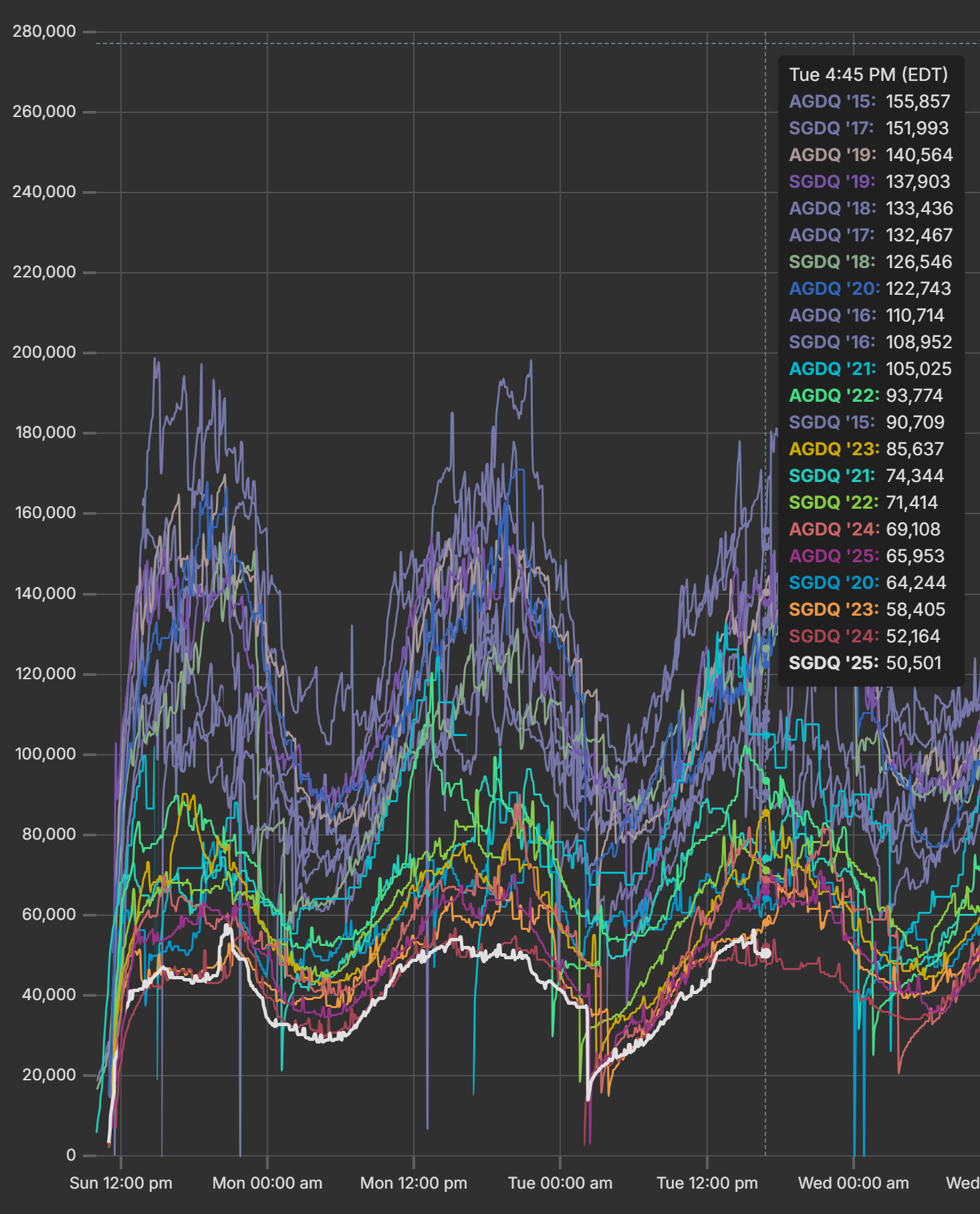Click the 200,000 y-axis label
980x1214 pixels.
pos(44,352)
